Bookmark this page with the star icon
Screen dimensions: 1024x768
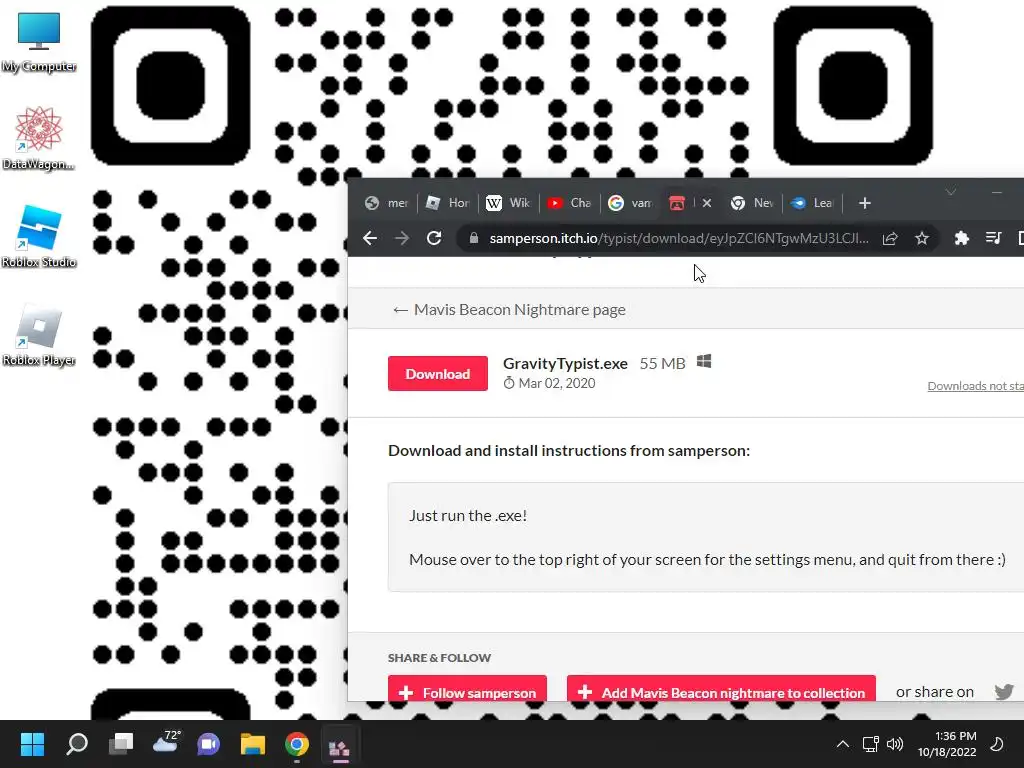point(921,238)
